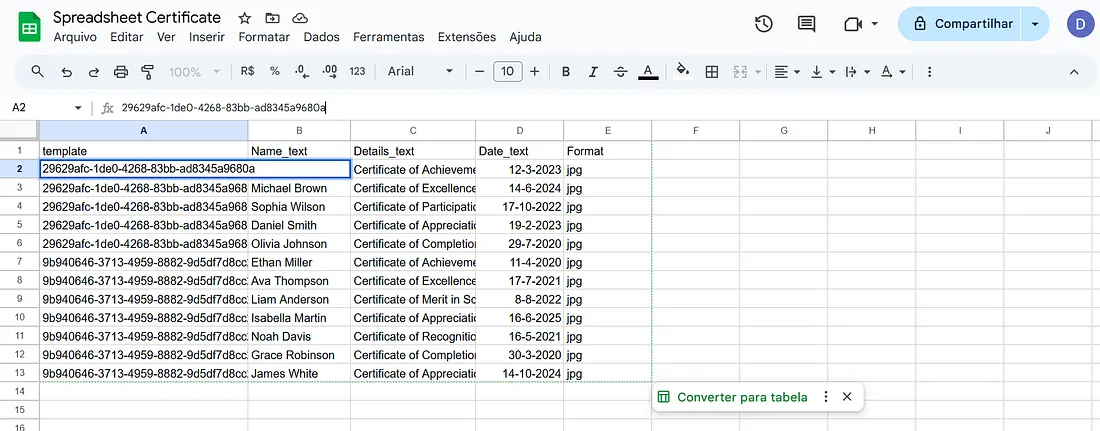Print the spreadsheet
The height and width of the screenshot is (431, 1100).
coord(121,72)
